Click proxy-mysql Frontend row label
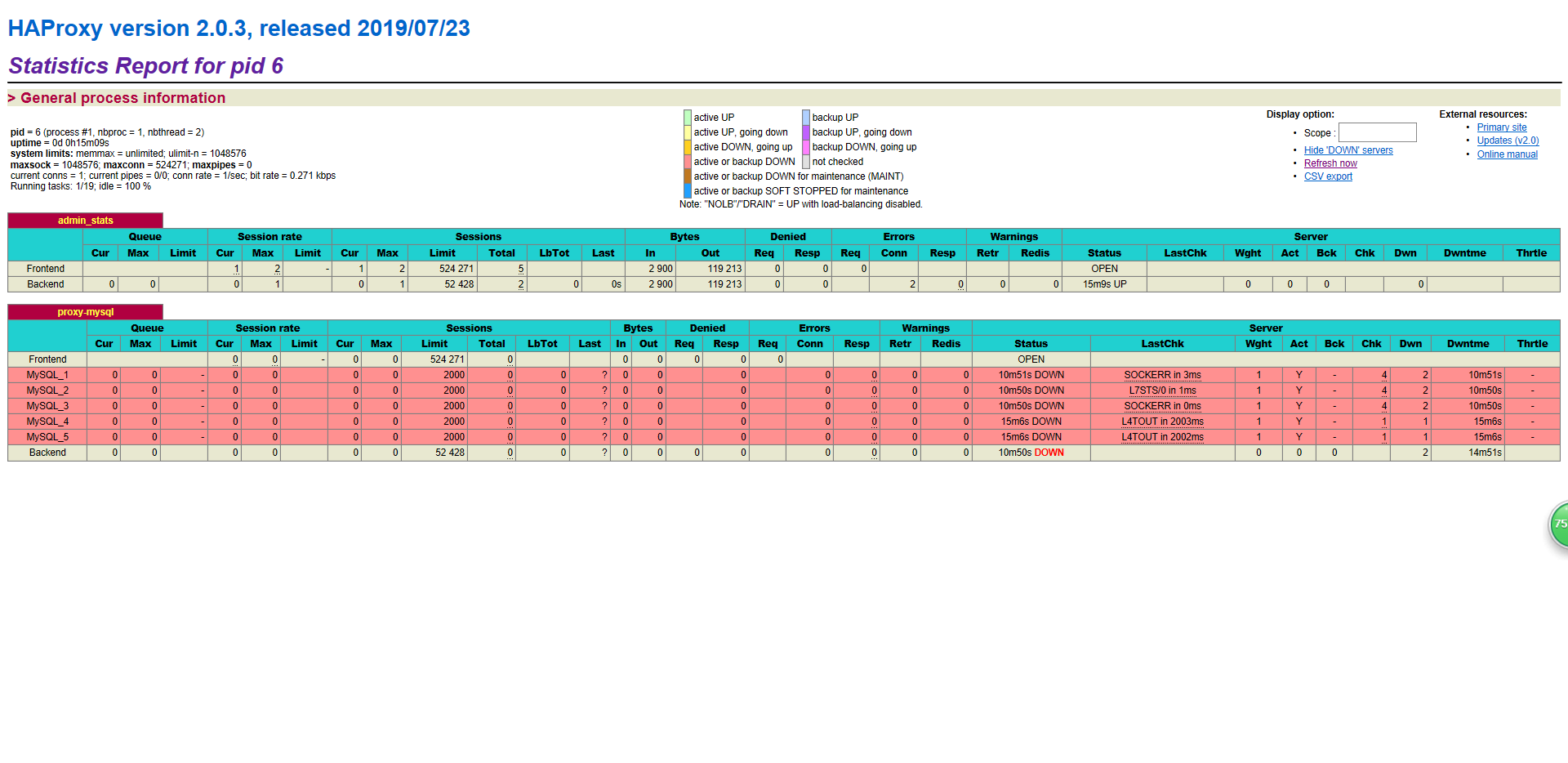Viewport: 1568px width, 763px height. pos(47,359)
